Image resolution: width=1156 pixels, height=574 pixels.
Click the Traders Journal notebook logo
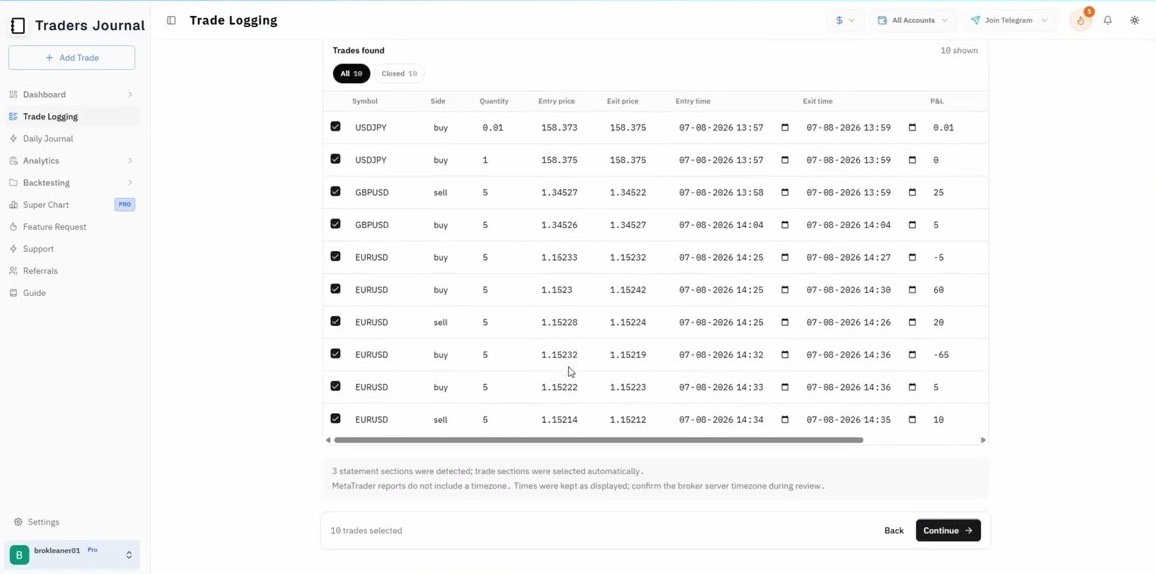[18, 26]
